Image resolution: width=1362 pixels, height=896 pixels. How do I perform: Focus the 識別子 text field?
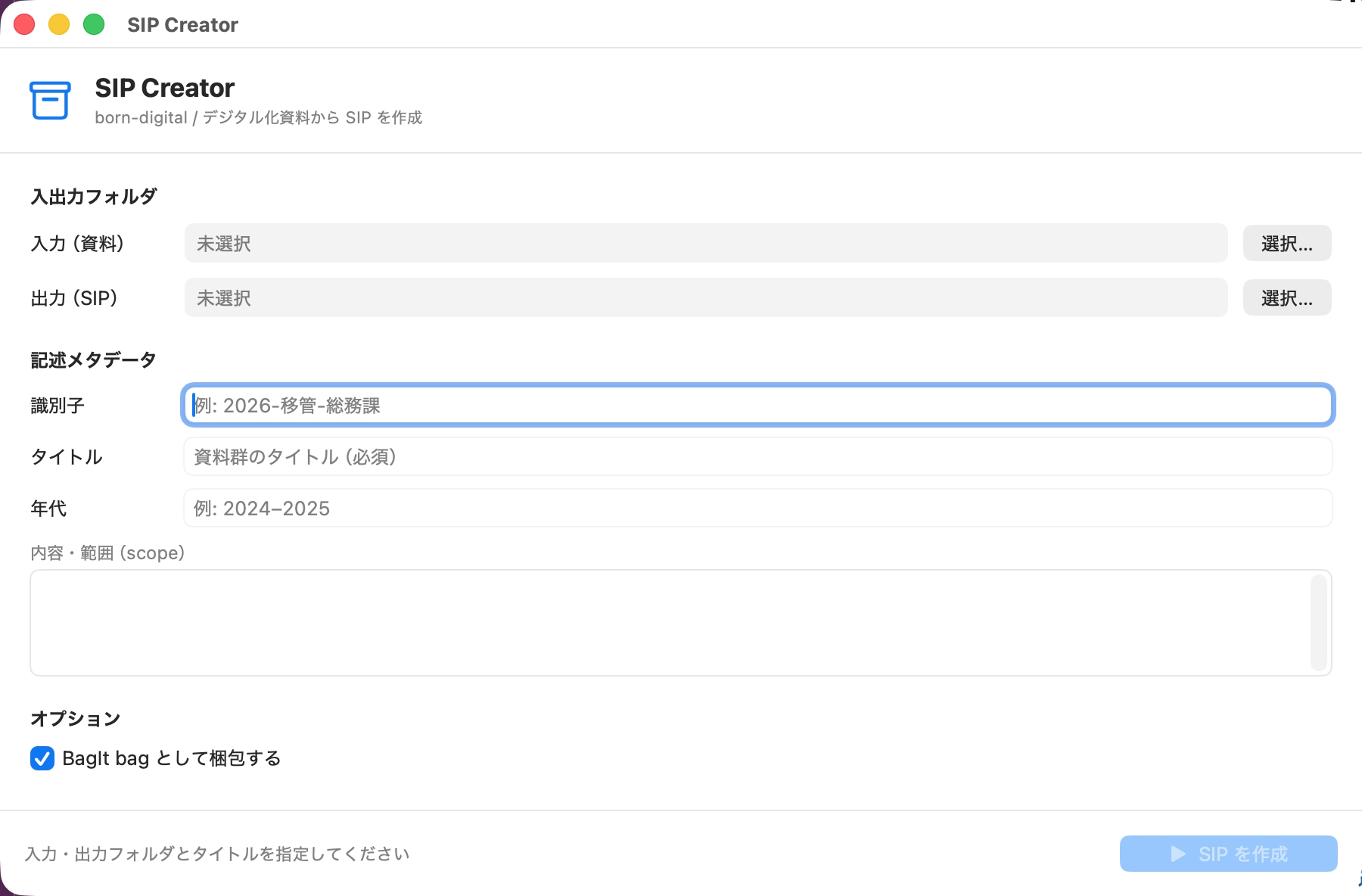[x=758, y=405]
